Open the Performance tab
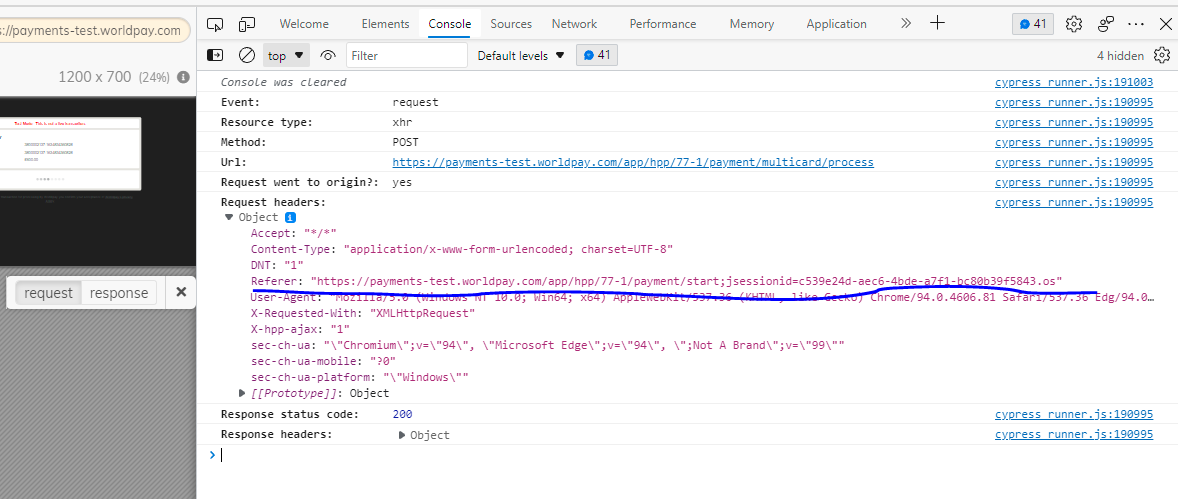1178x499 pixels. pyautogui.click(x=663, y=24)
